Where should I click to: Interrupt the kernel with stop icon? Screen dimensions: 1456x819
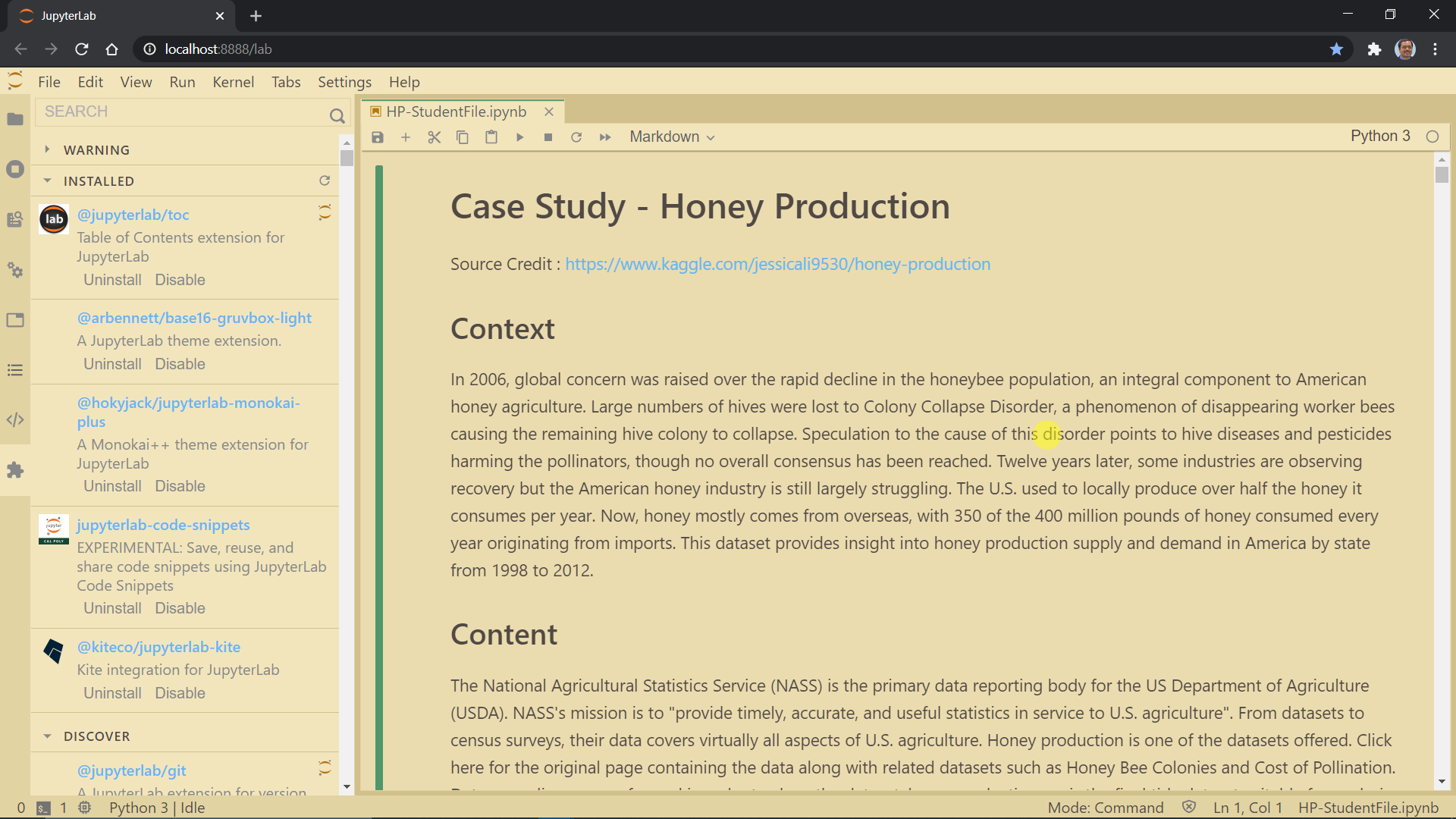548,137
